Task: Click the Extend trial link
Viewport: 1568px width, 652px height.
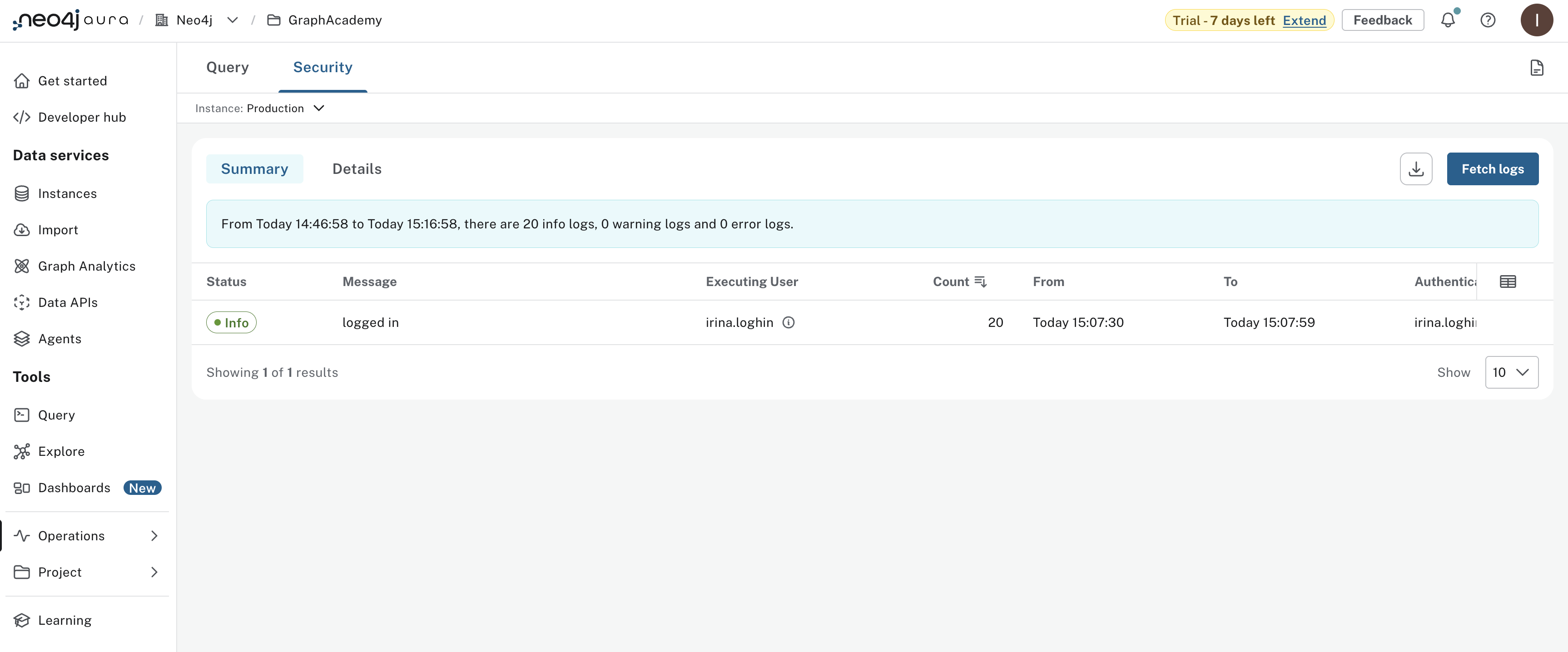Action: pos(1304,20)
